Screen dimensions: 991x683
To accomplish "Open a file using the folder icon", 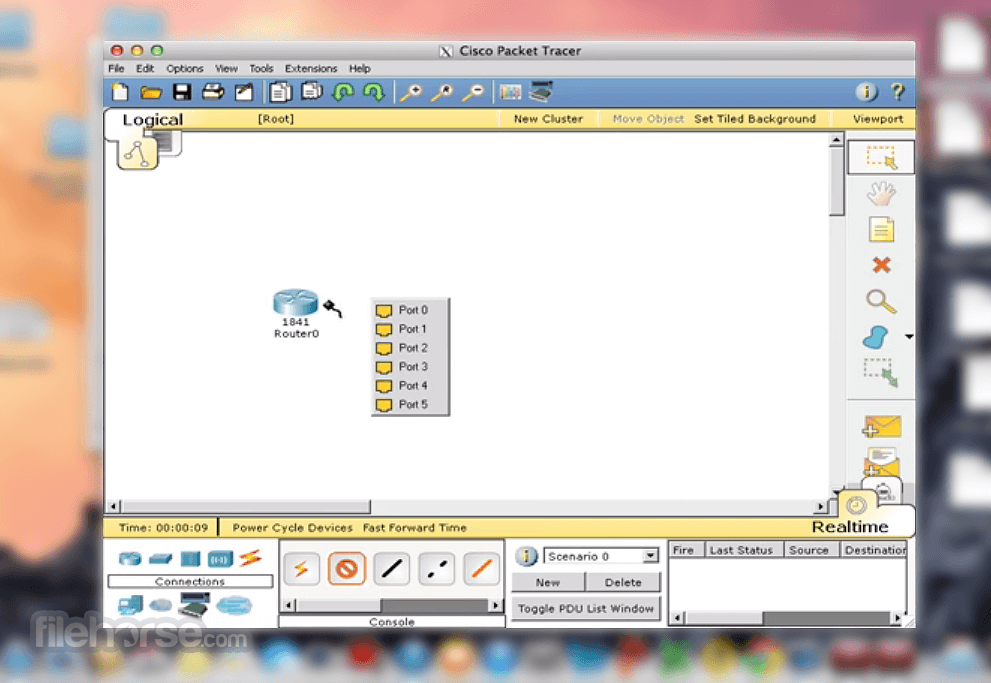I will click(x=150, y=93).
